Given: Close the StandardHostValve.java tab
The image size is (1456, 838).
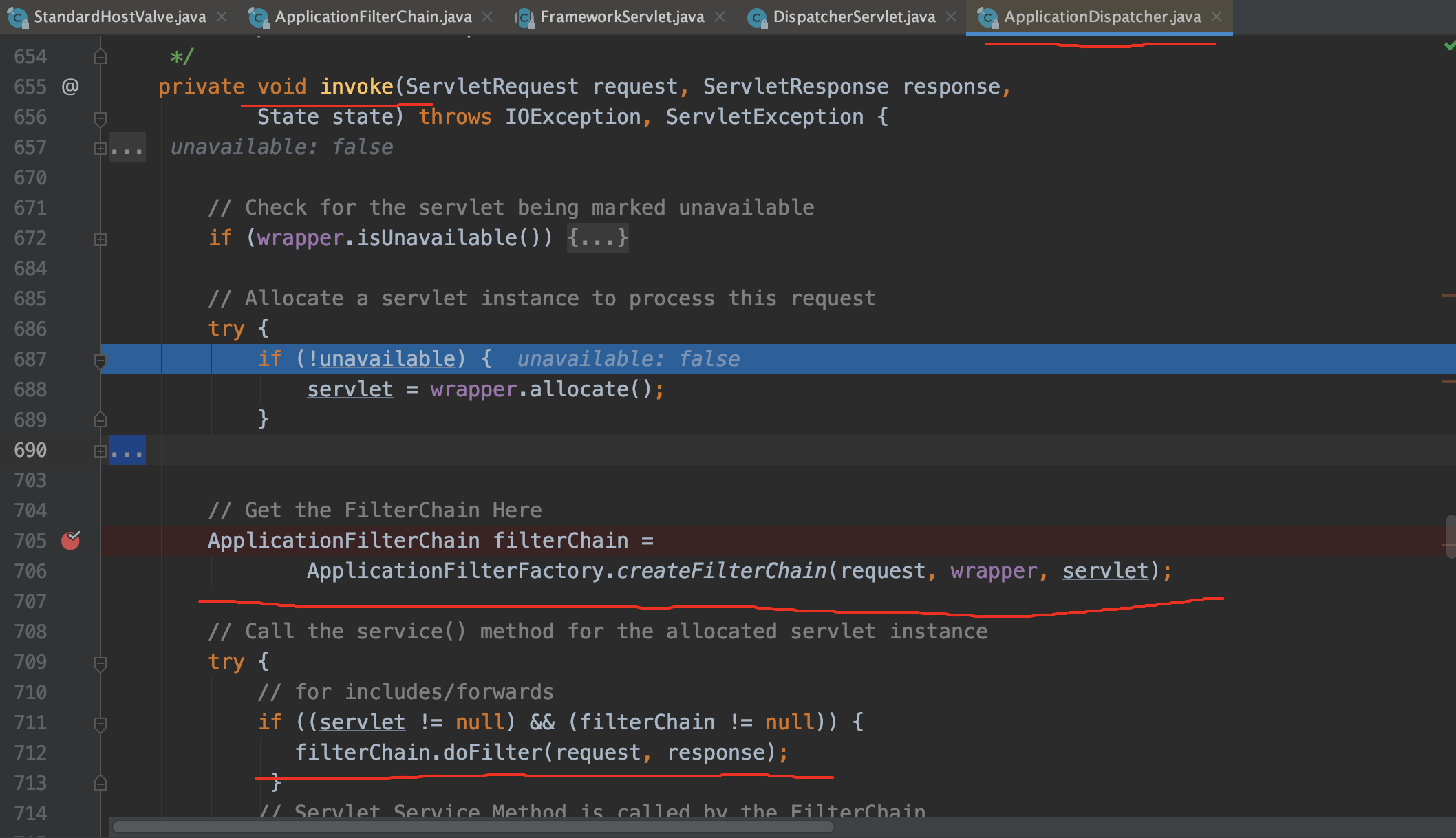Looking at the screenshot, I should (x=222, y=17).
